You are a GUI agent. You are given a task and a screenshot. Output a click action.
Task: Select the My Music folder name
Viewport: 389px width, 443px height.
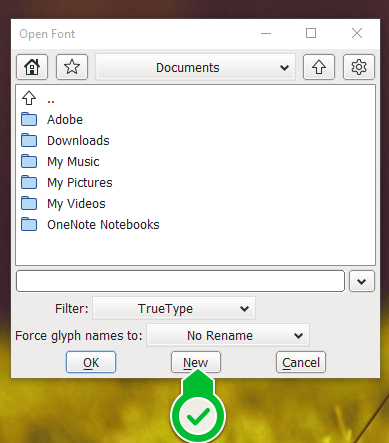(x=73, y=162)
